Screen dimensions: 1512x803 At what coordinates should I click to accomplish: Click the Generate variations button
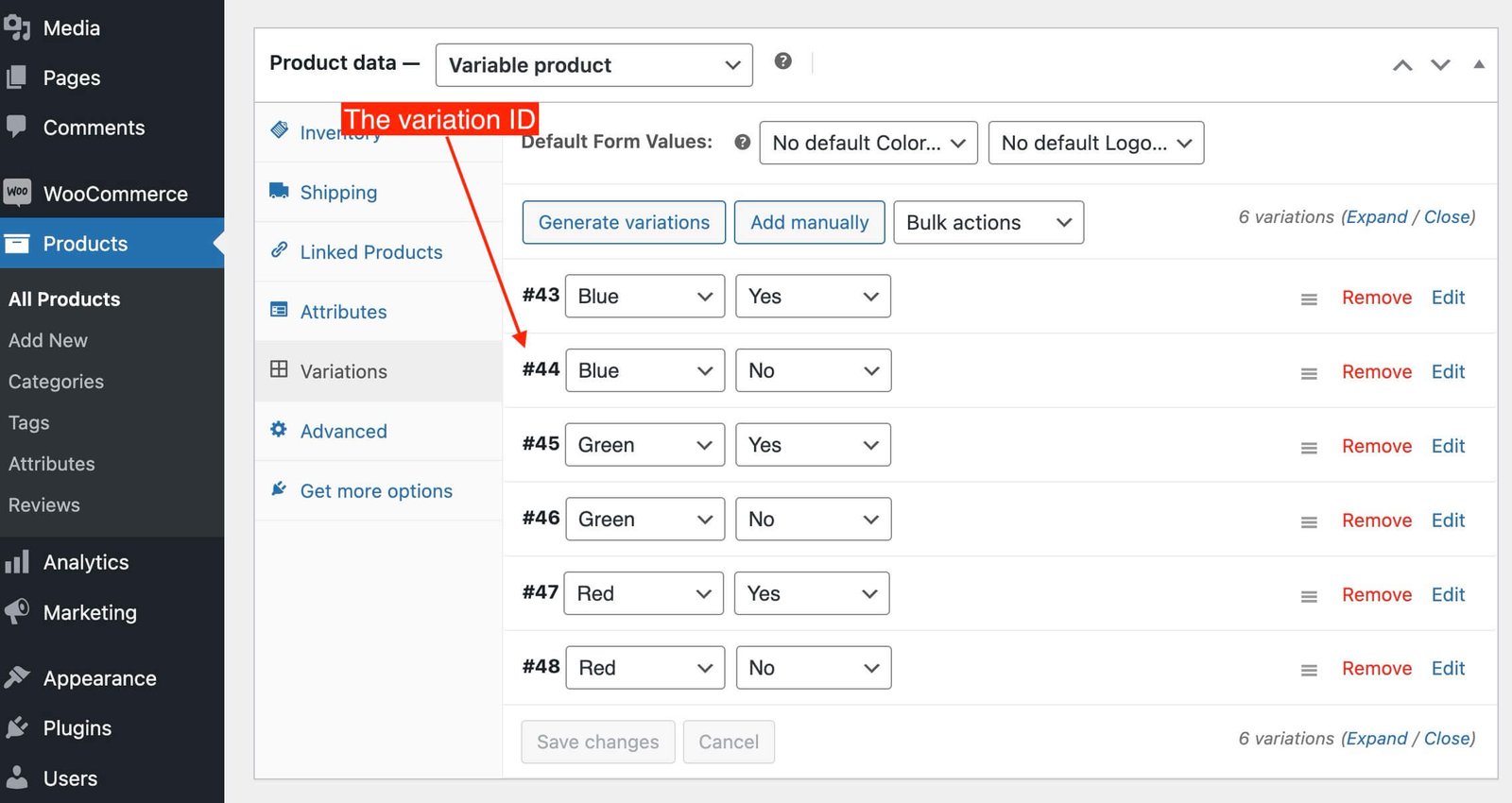coord(624,222)
